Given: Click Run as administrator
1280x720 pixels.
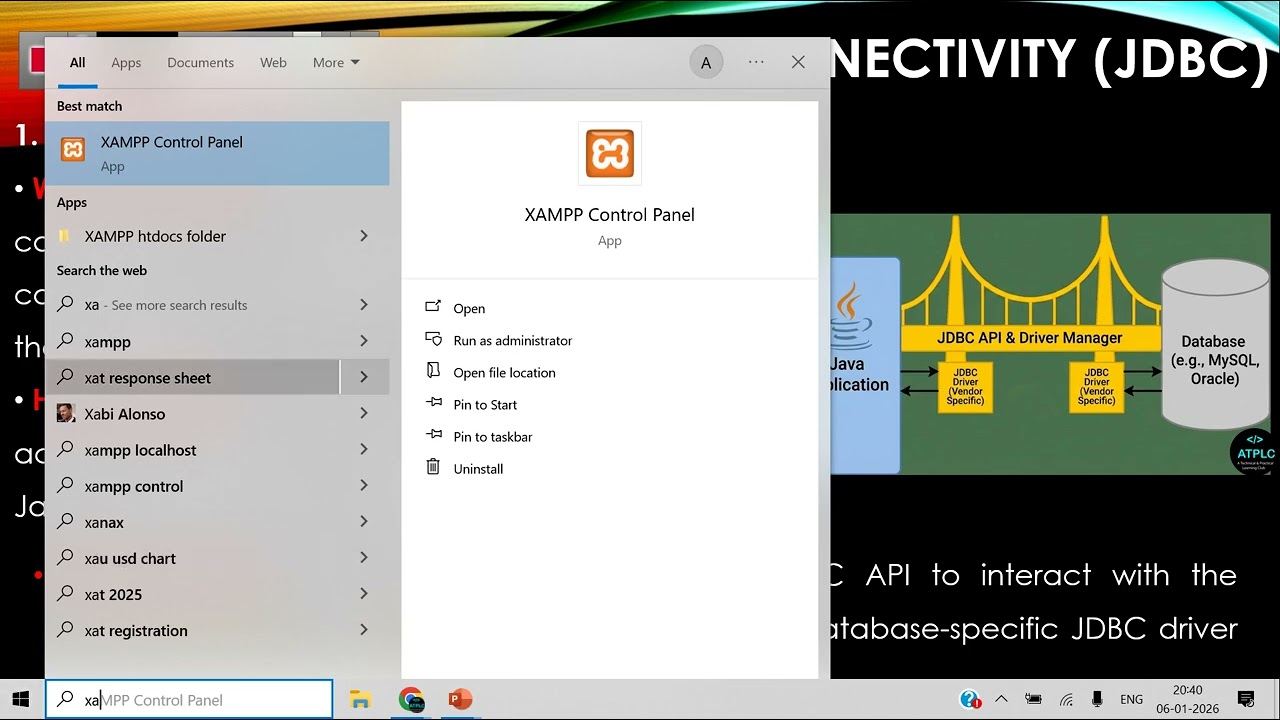Looking at the screenshot, I should [x=513, y=340].
